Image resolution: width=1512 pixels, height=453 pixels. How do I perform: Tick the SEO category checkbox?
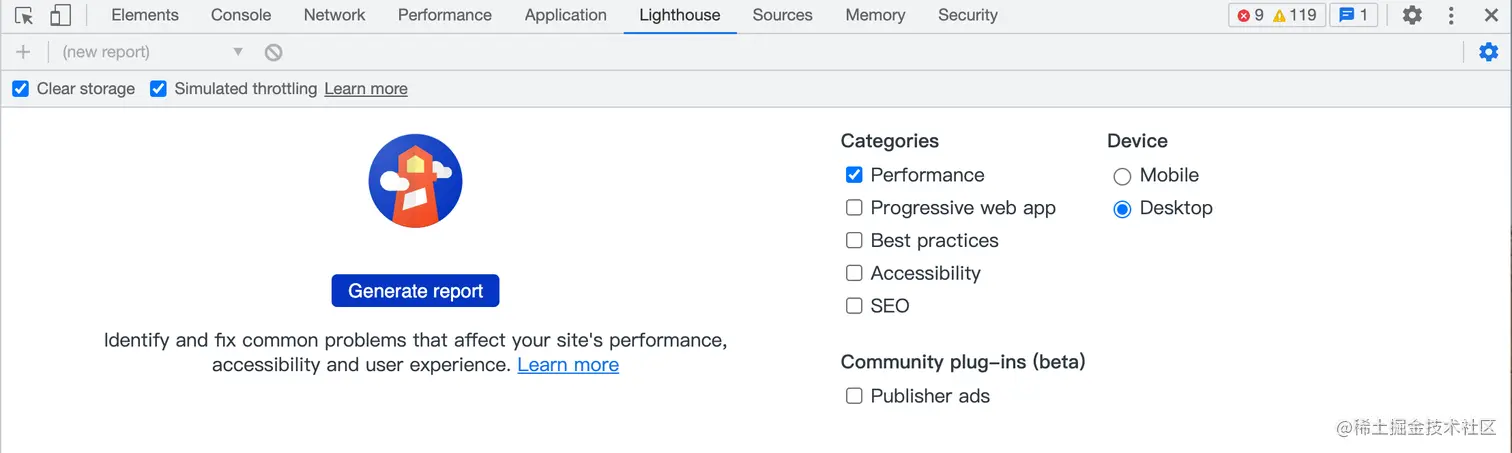(854, 306)
